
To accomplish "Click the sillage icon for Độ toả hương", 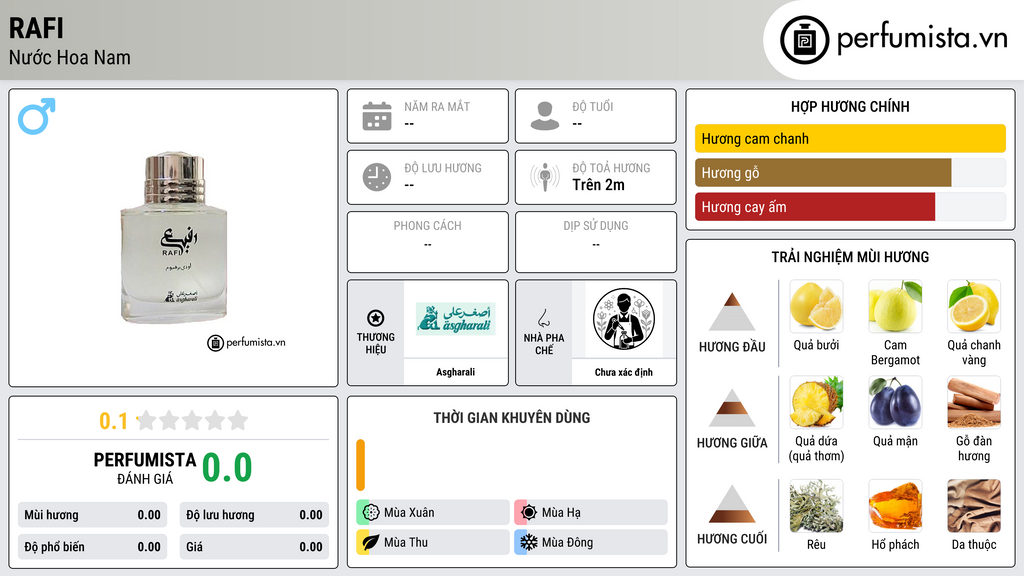I will pyautogui.click(x=545, y=177).
